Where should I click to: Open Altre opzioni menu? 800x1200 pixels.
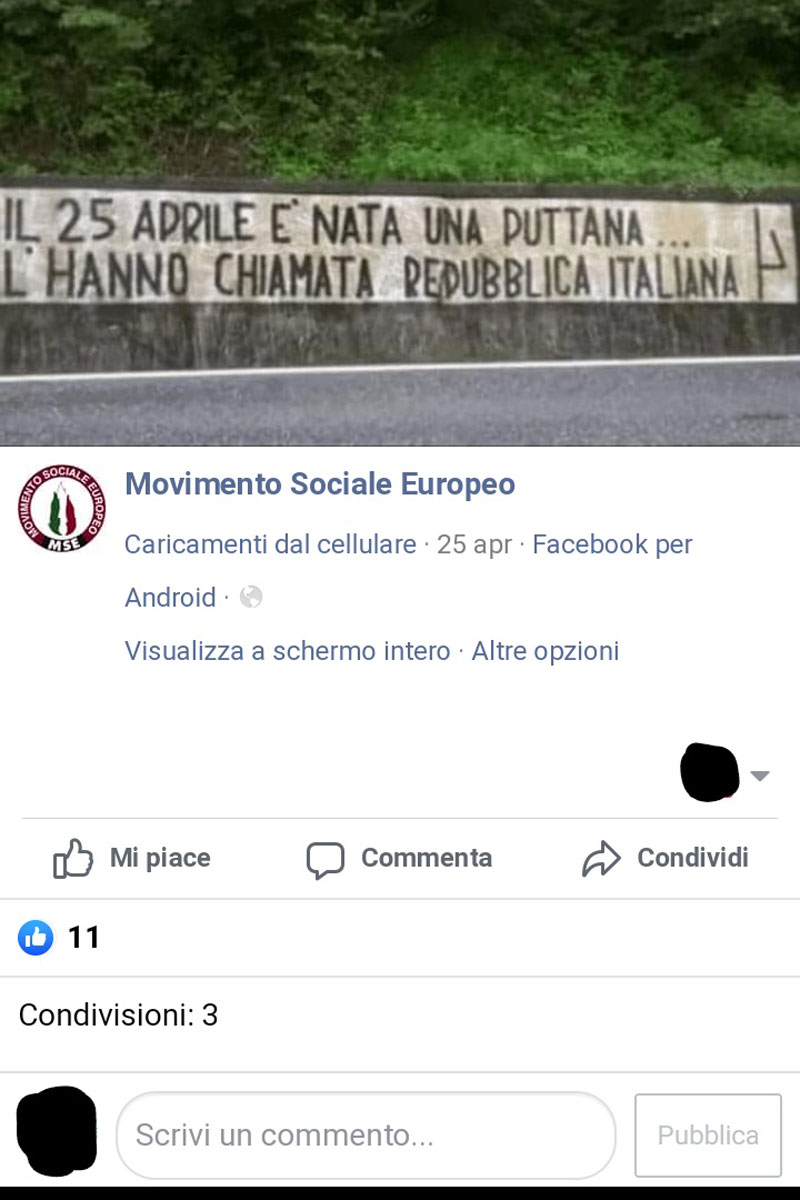(545, 651)
